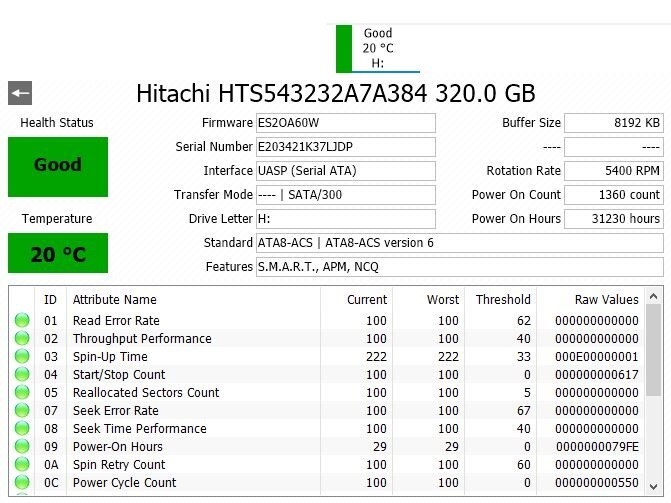Select the Seek Time Performance attribute name
671x503 pixels.
pyautogui.click(x=140, y=429)
